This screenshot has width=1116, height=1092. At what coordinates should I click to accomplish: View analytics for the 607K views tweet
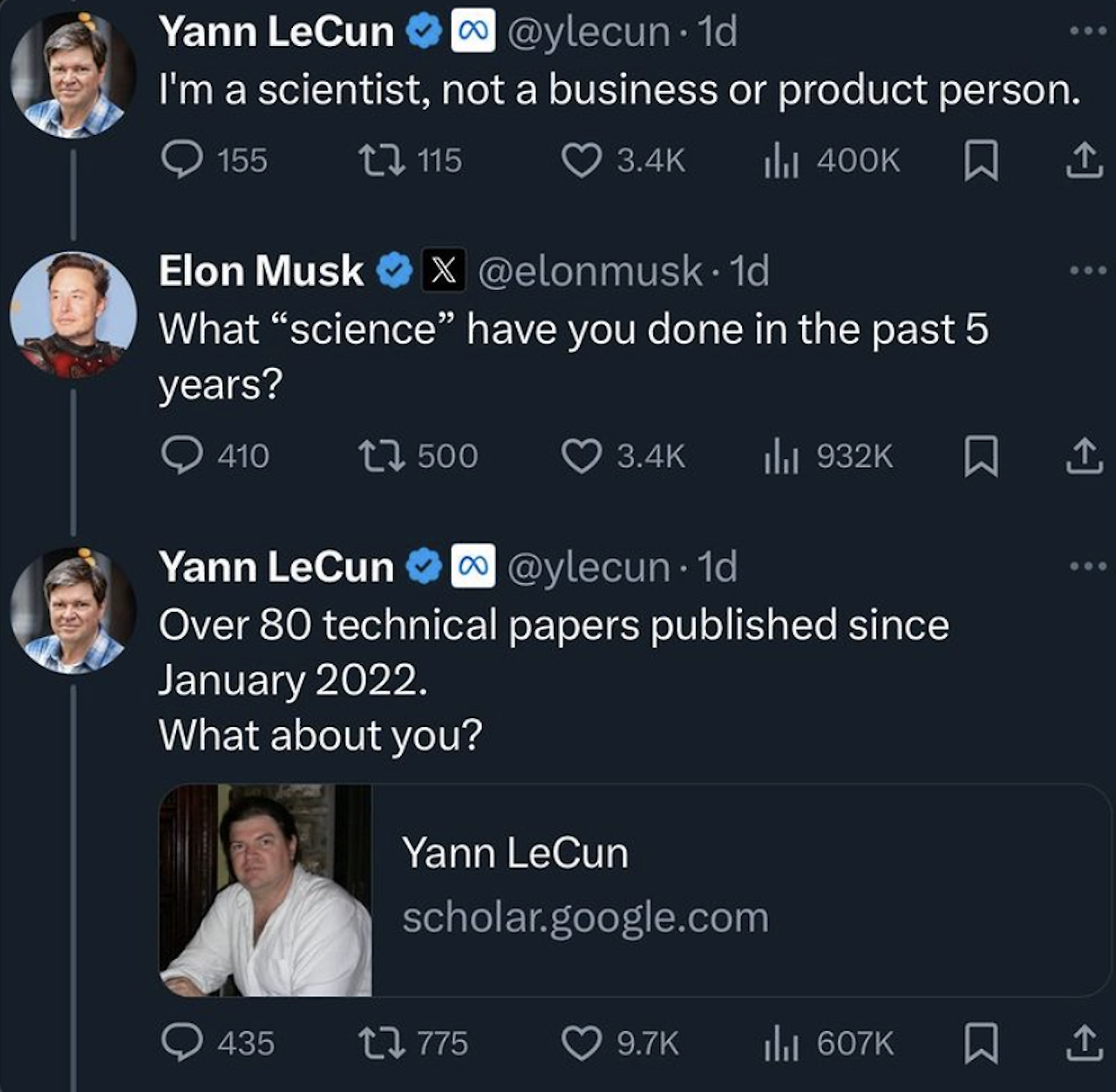(x=781, y=1043)
